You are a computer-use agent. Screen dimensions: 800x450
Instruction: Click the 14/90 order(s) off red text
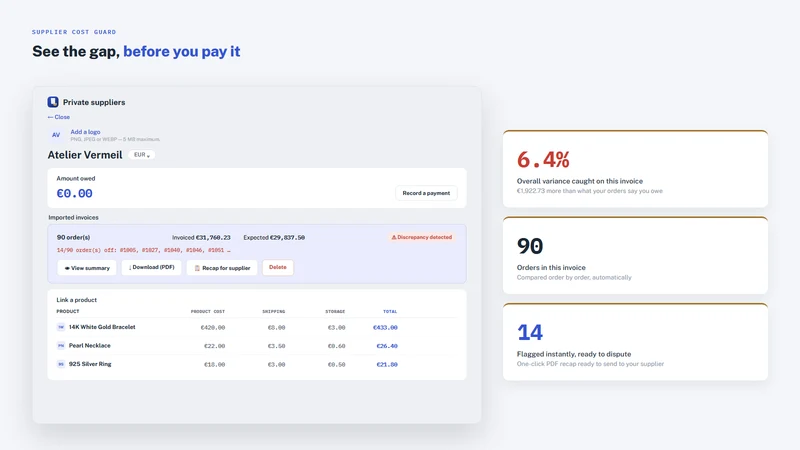[x=143, y=251]
